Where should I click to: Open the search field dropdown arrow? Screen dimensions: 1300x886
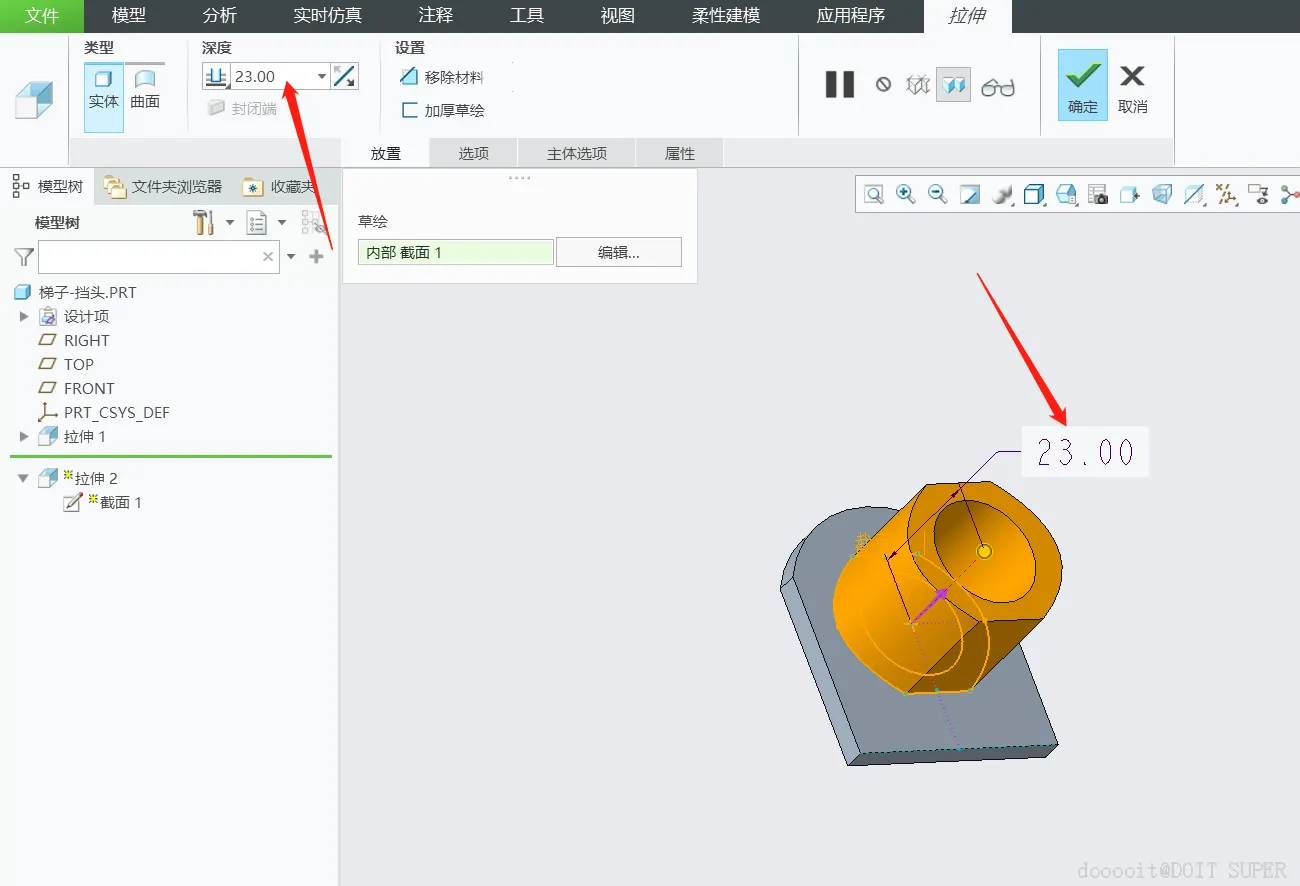pos(291,256)
